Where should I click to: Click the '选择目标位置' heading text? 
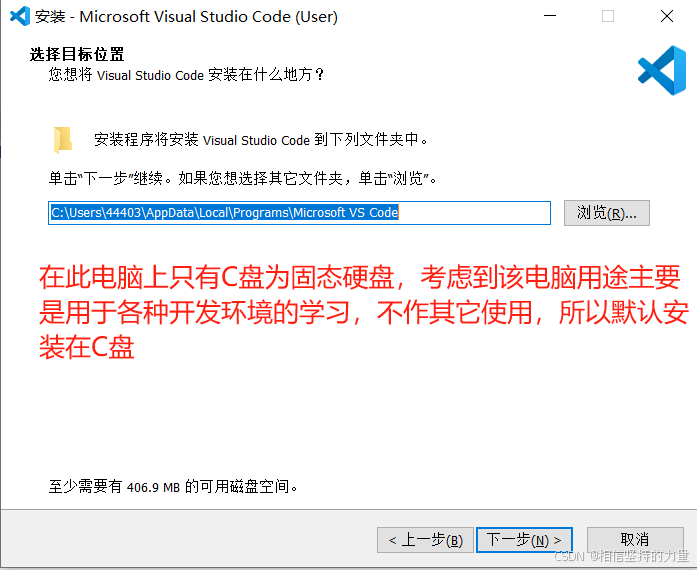pos(77,54)
